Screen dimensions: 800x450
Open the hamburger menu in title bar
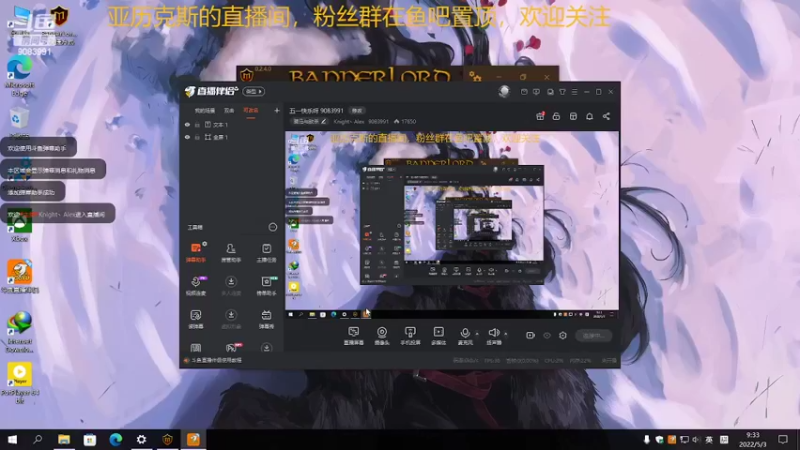click(574, 92)
